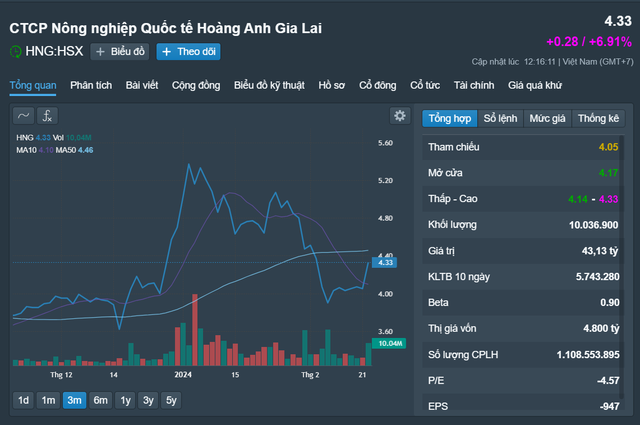
Task: Show the Mức giá panel tab
Action: point(547,118)
